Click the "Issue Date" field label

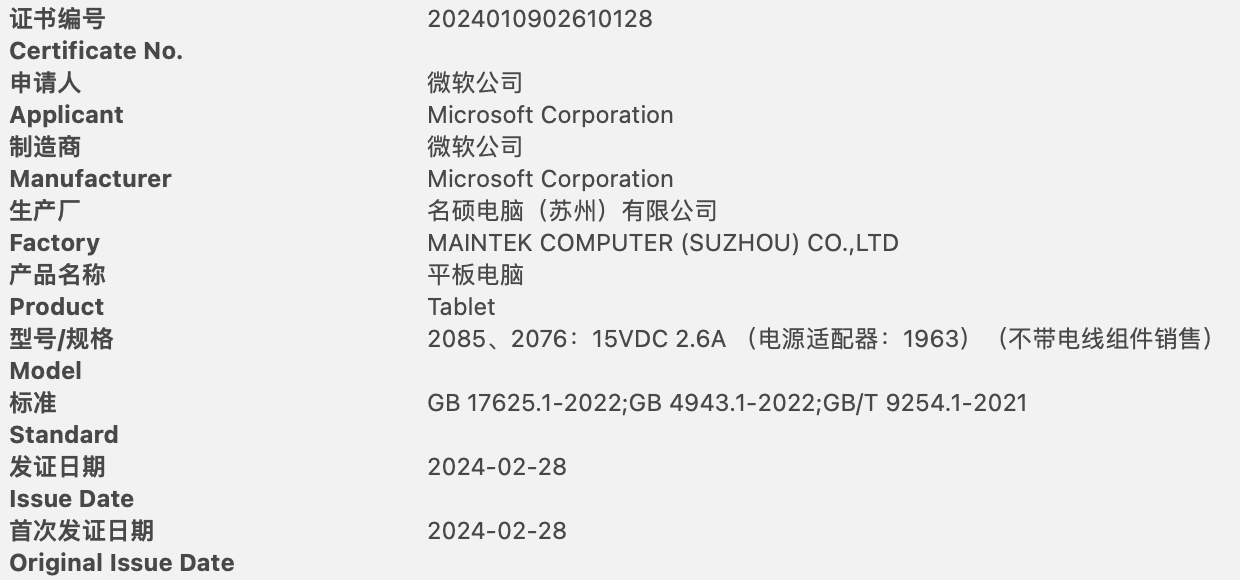(x=71, y=499)
